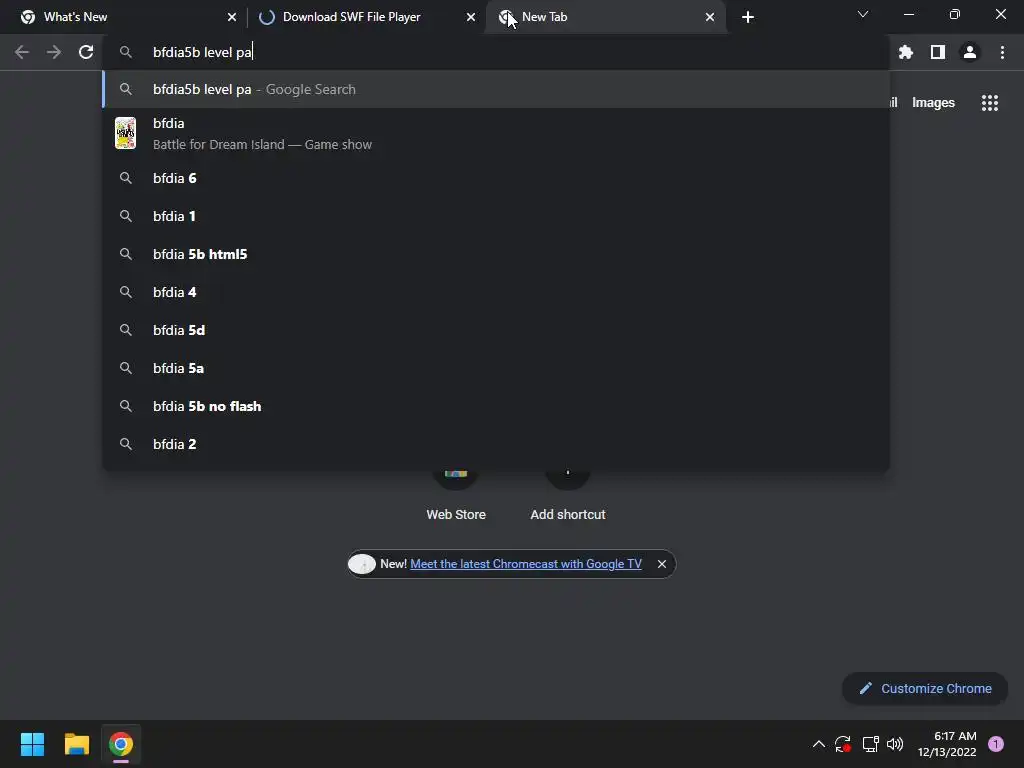Viewport: 1024px width, 768px height.
Task: Close the What's New tab
Action: (232, 17)
